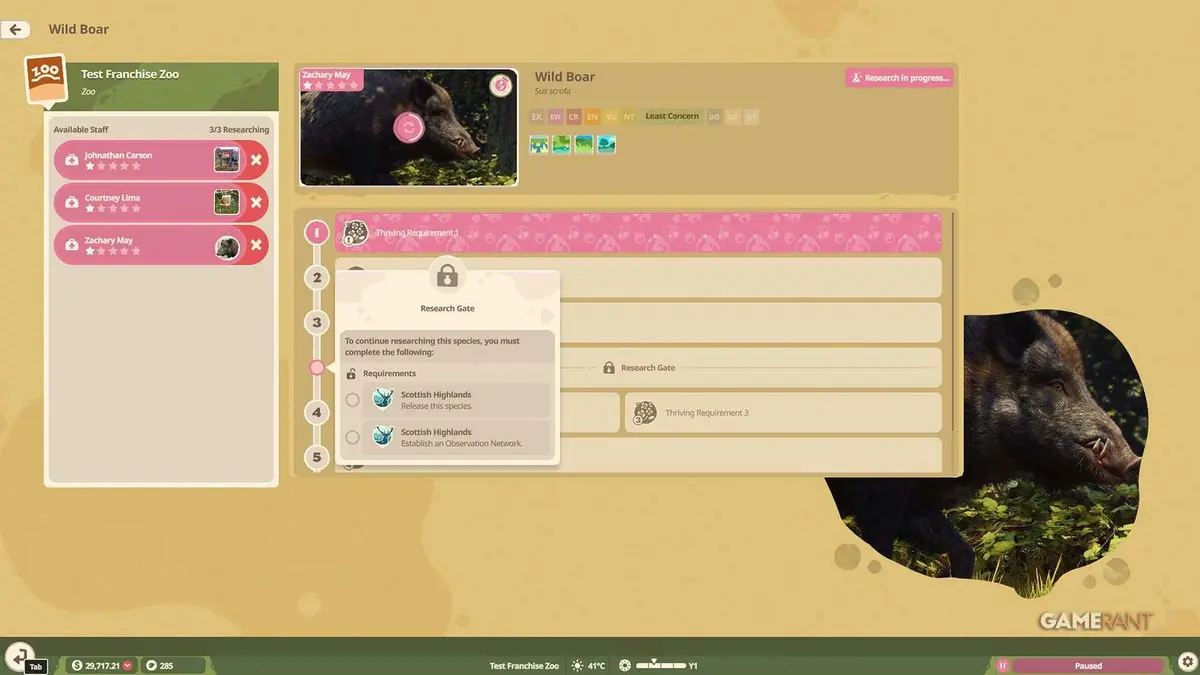Select the pink Research Gate timeline dot

pyautogui.click(x=317, y=367)
